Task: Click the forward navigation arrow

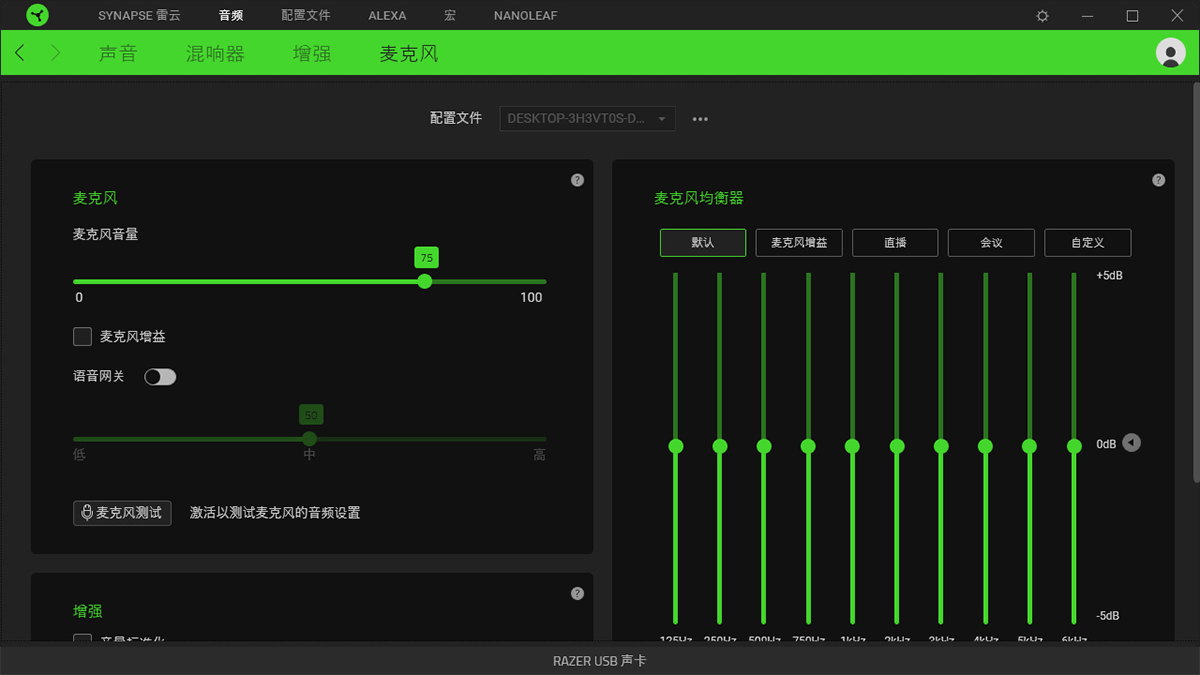Action: (55, 53)
